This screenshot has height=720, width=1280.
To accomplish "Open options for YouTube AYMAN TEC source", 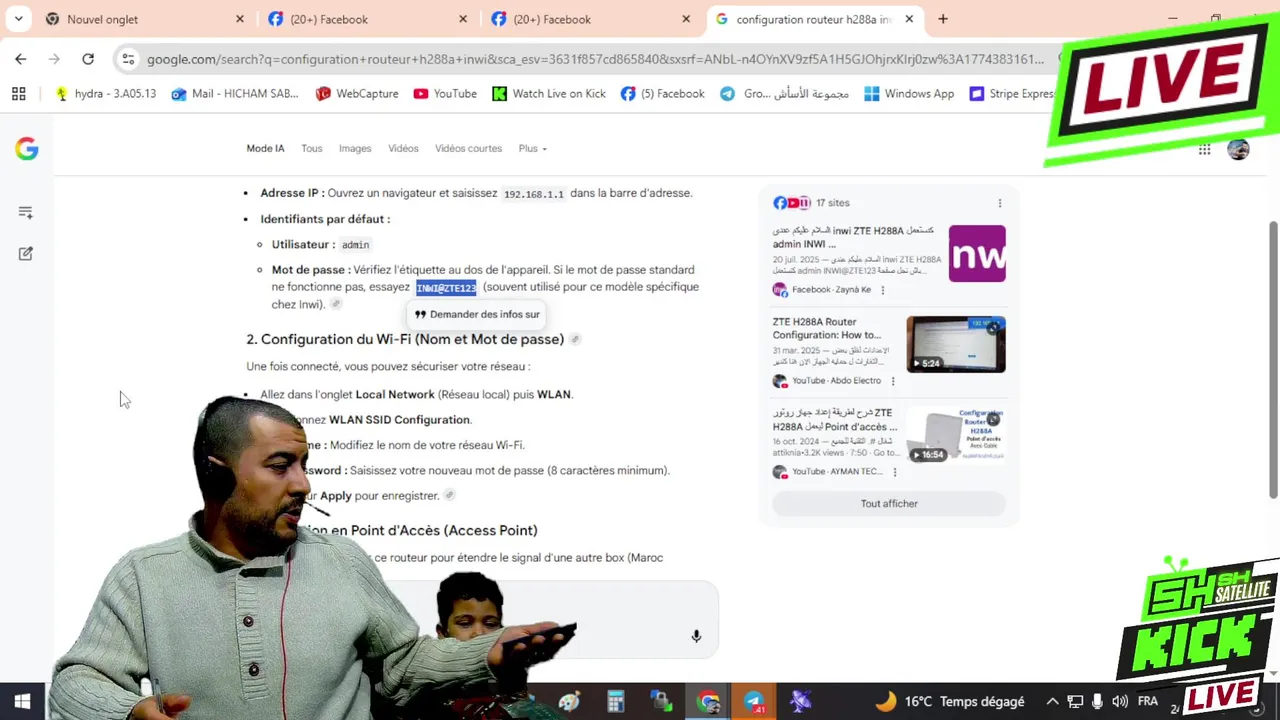I will click(x=895, y=472).
